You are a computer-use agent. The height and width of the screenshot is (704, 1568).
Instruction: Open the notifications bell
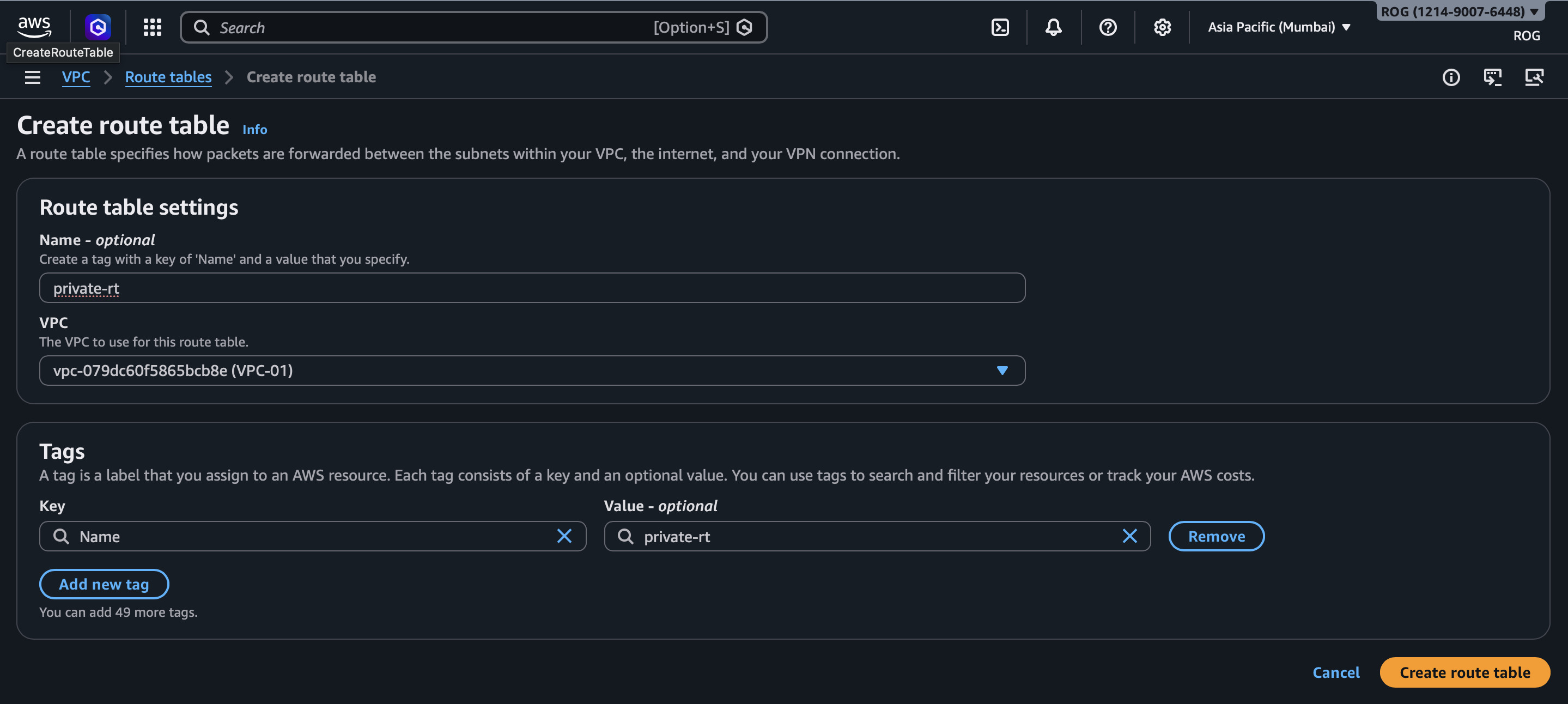pyautogui.click(x=1053, y=27)
